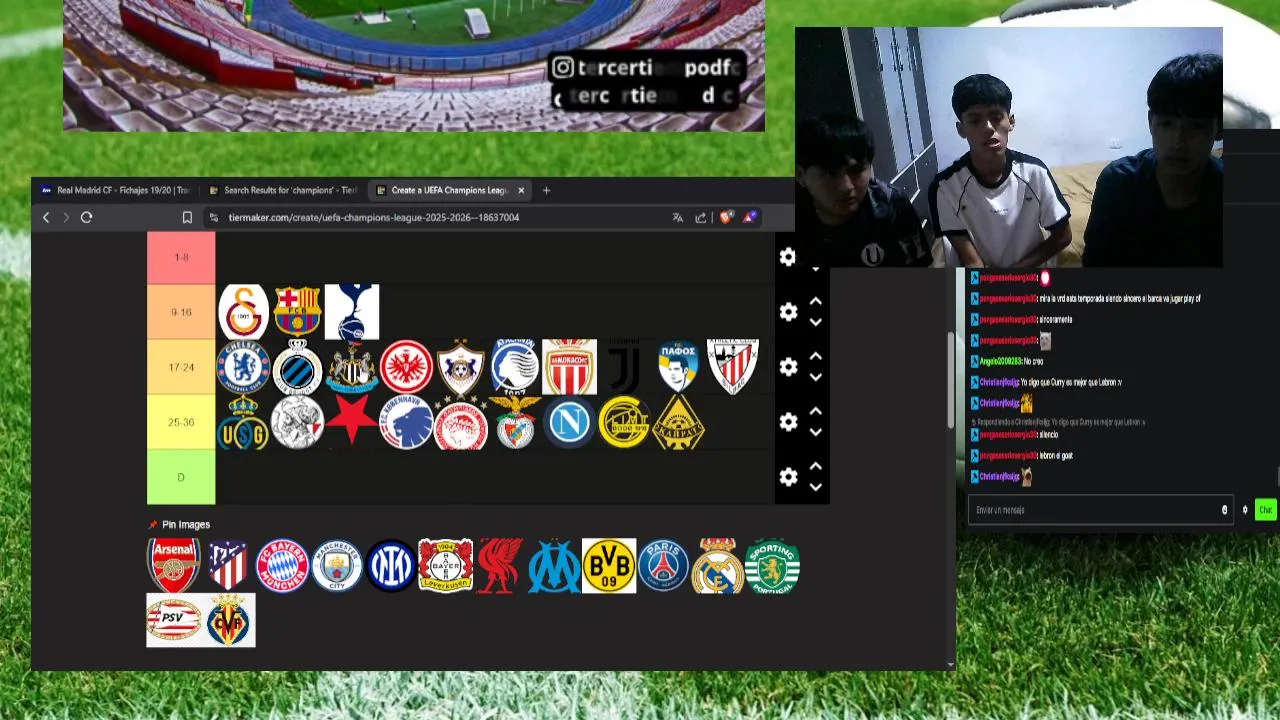The image size is (1280, 720).
Task: Click the PSV logo
Action: pos(173,620)
